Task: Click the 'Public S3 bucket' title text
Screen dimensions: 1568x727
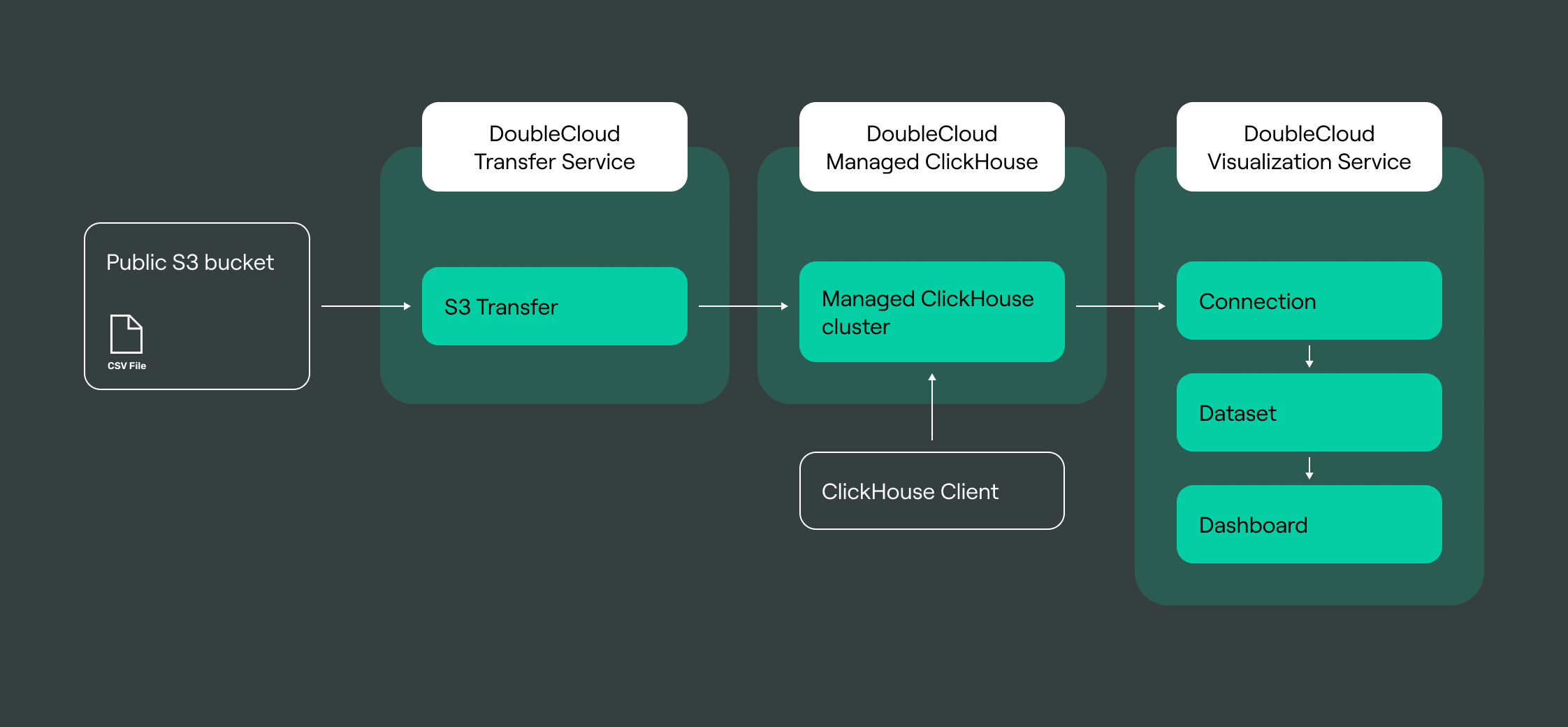Action: [190, 262]
